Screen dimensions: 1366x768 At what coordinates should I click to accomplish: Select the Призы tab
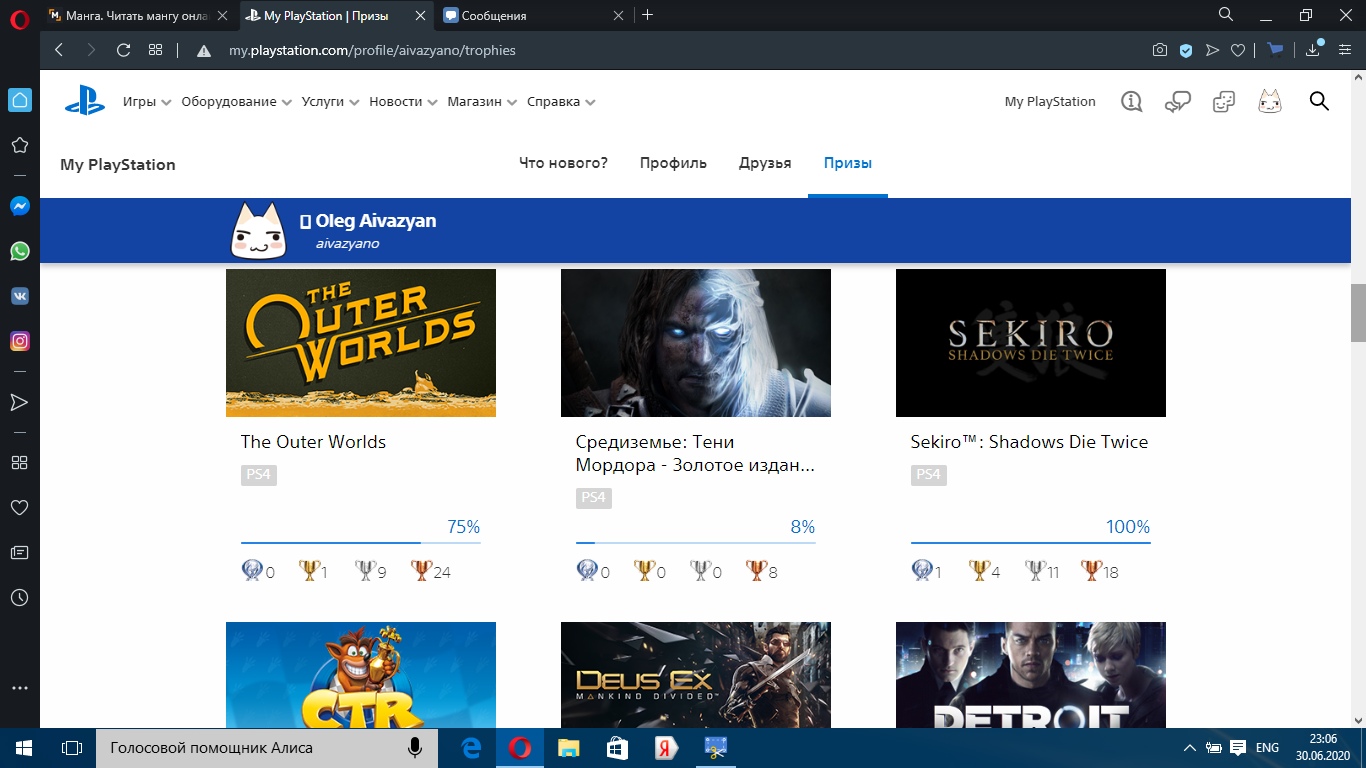tap(848, 163)
